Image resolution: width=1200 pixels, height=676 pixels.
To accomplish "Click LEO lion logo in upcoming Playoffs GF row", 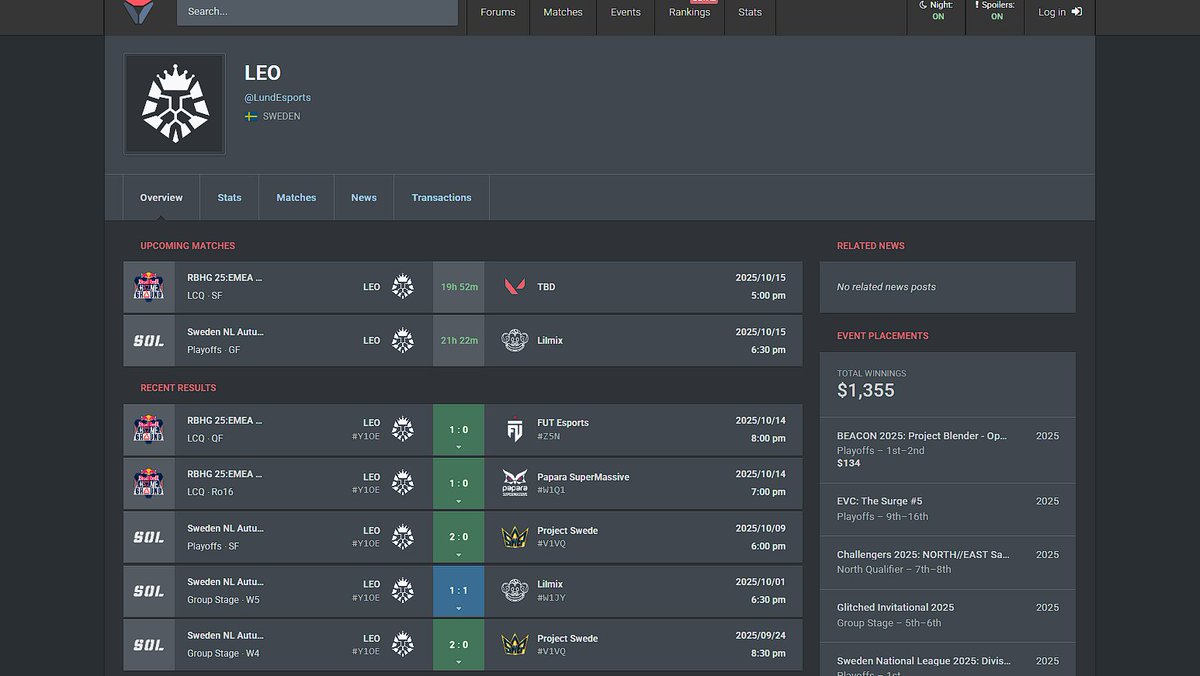I will pos(403,341).
